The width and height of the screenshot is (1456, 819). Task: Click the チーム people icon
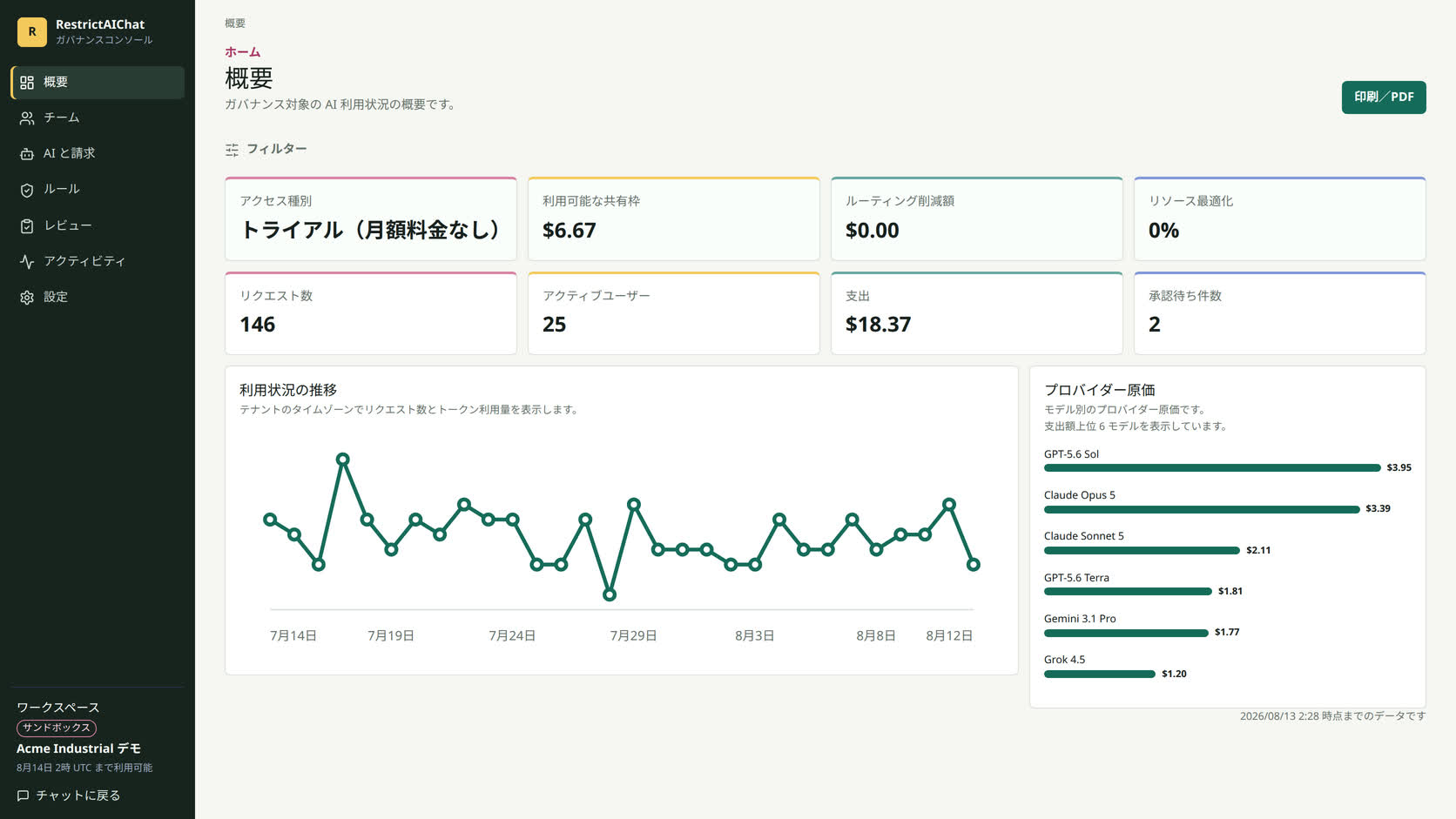point(27,118)
